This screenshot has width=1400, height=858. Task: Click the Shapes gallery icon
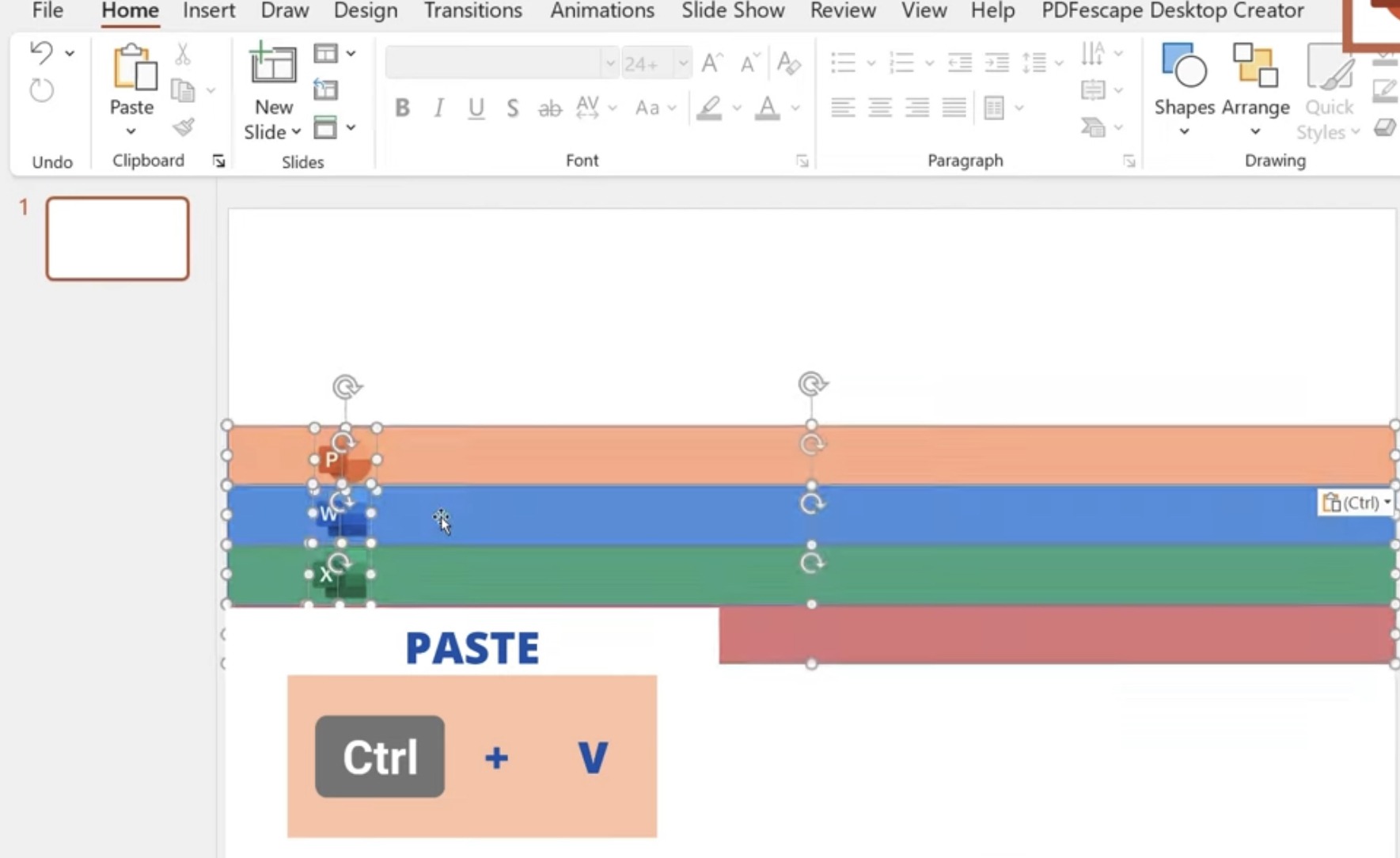coord(1184,65)
